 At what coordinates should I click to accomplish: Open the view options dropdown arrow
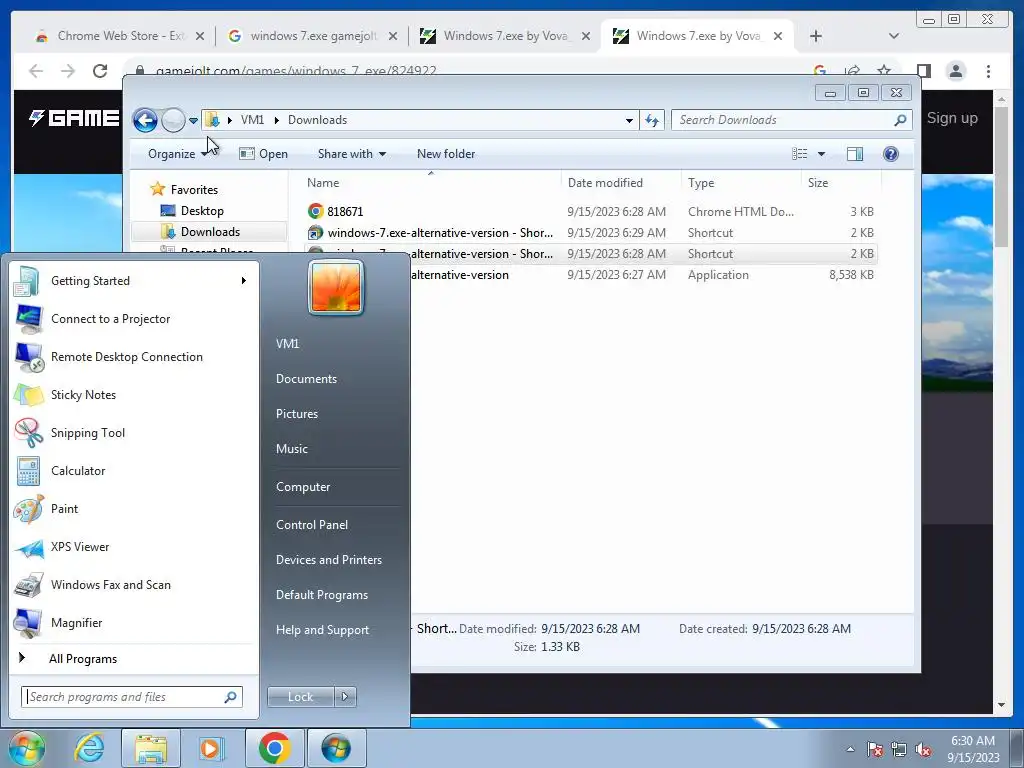[822, 153]
